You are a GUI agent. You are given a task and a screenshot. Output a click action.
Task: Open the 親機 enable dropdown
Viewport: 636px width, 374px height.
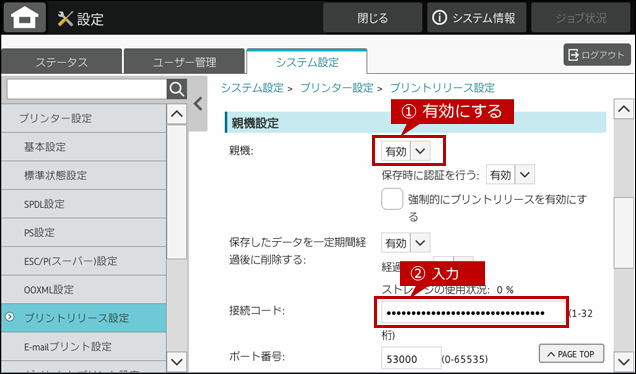[406, 151]
